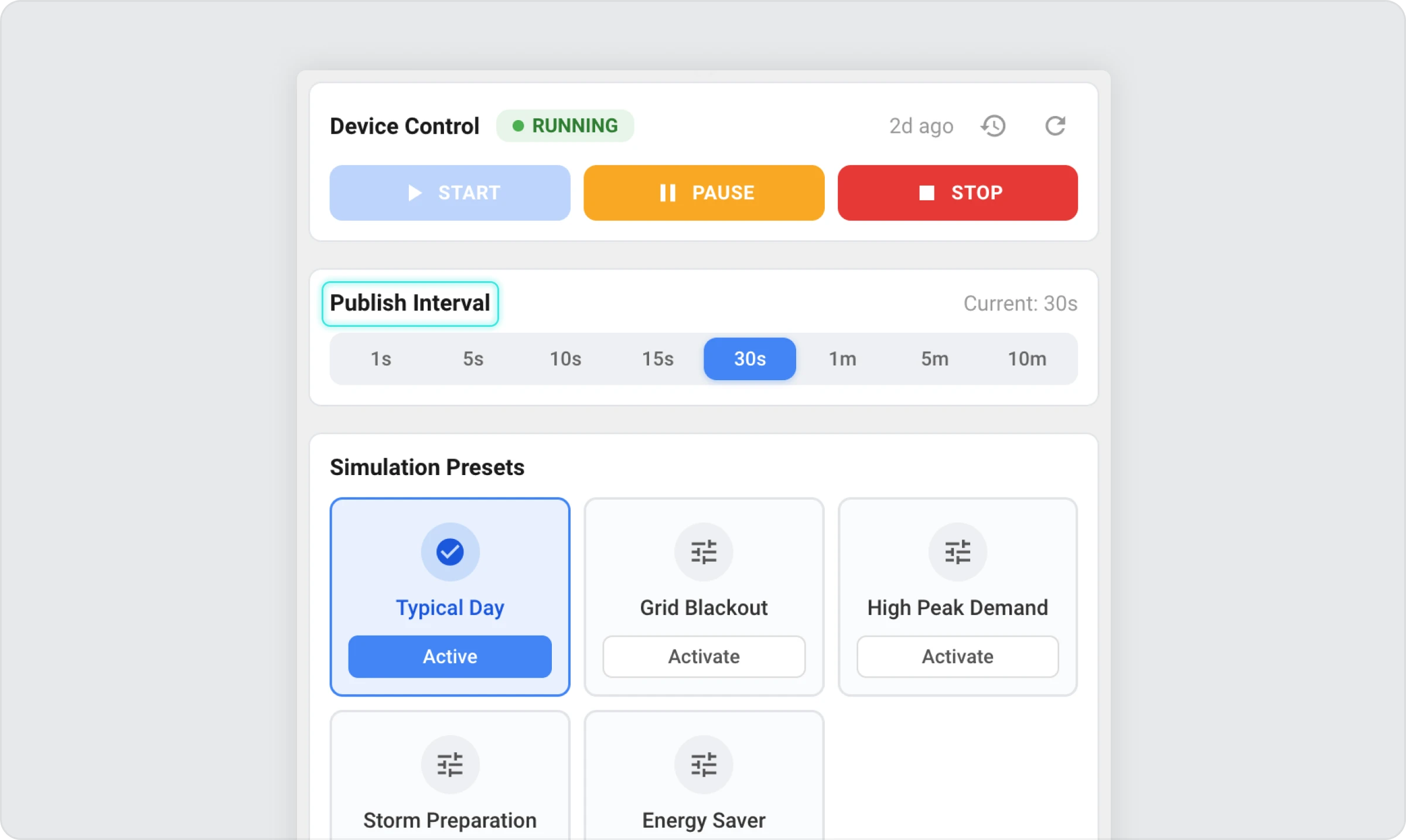
Task: Choose the 10m publish interval
Action: click(x=1027, y=359)
